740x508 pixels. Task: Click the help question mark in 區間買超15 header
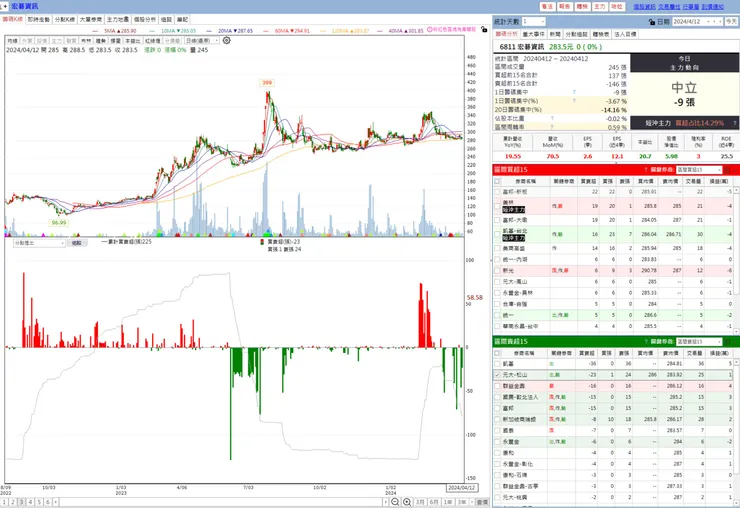point(646,170)
